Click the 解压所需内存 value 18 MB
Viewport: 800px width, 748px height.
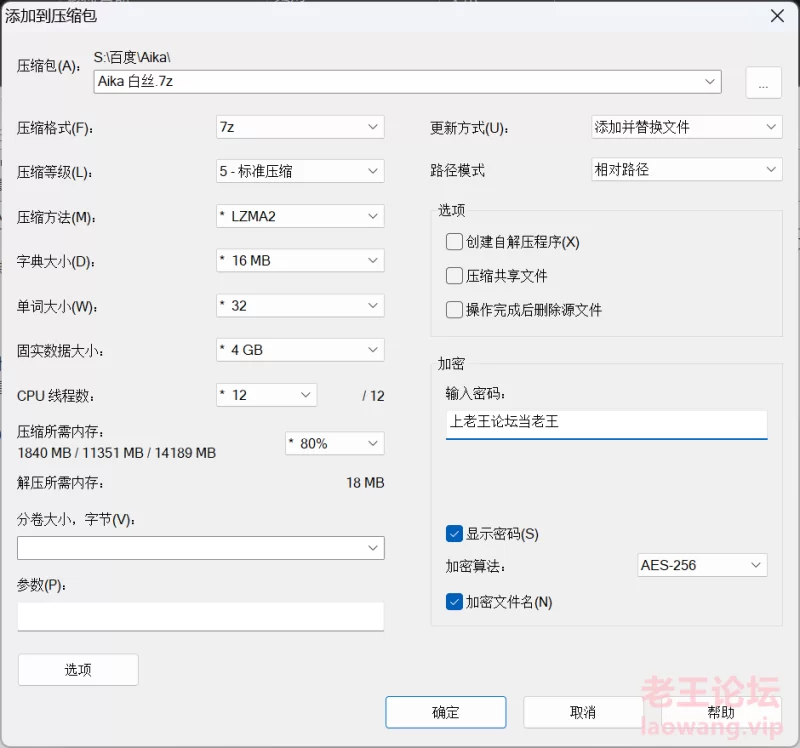pyautogui.click(x=365, y=483)
